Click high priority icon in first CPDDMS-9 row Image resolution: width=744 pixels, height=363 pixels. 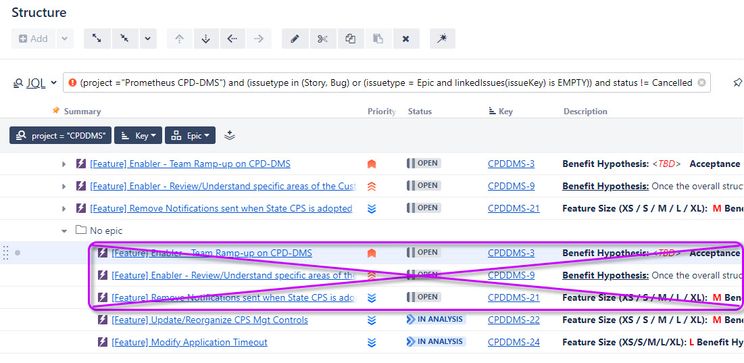372,186
